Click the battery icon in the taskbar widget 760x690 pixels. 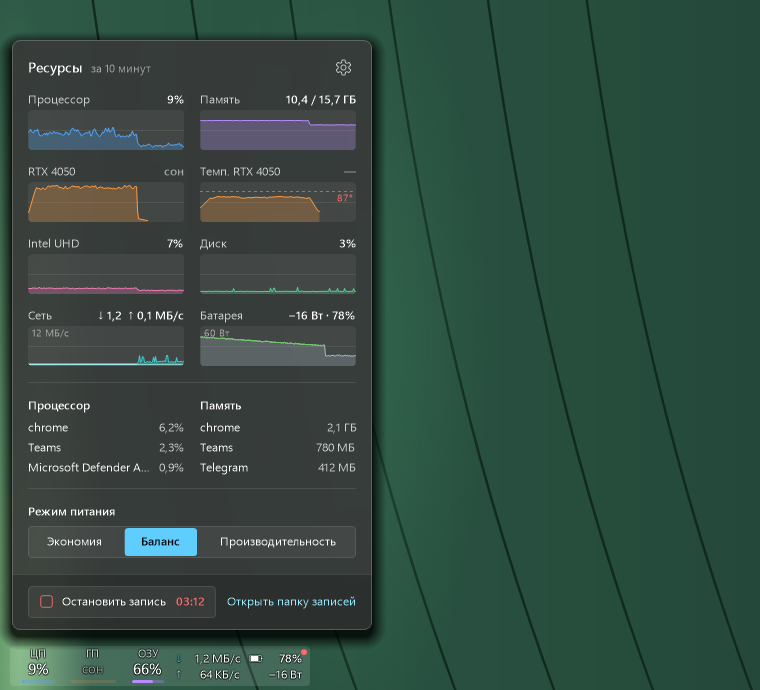pos(256,659)
